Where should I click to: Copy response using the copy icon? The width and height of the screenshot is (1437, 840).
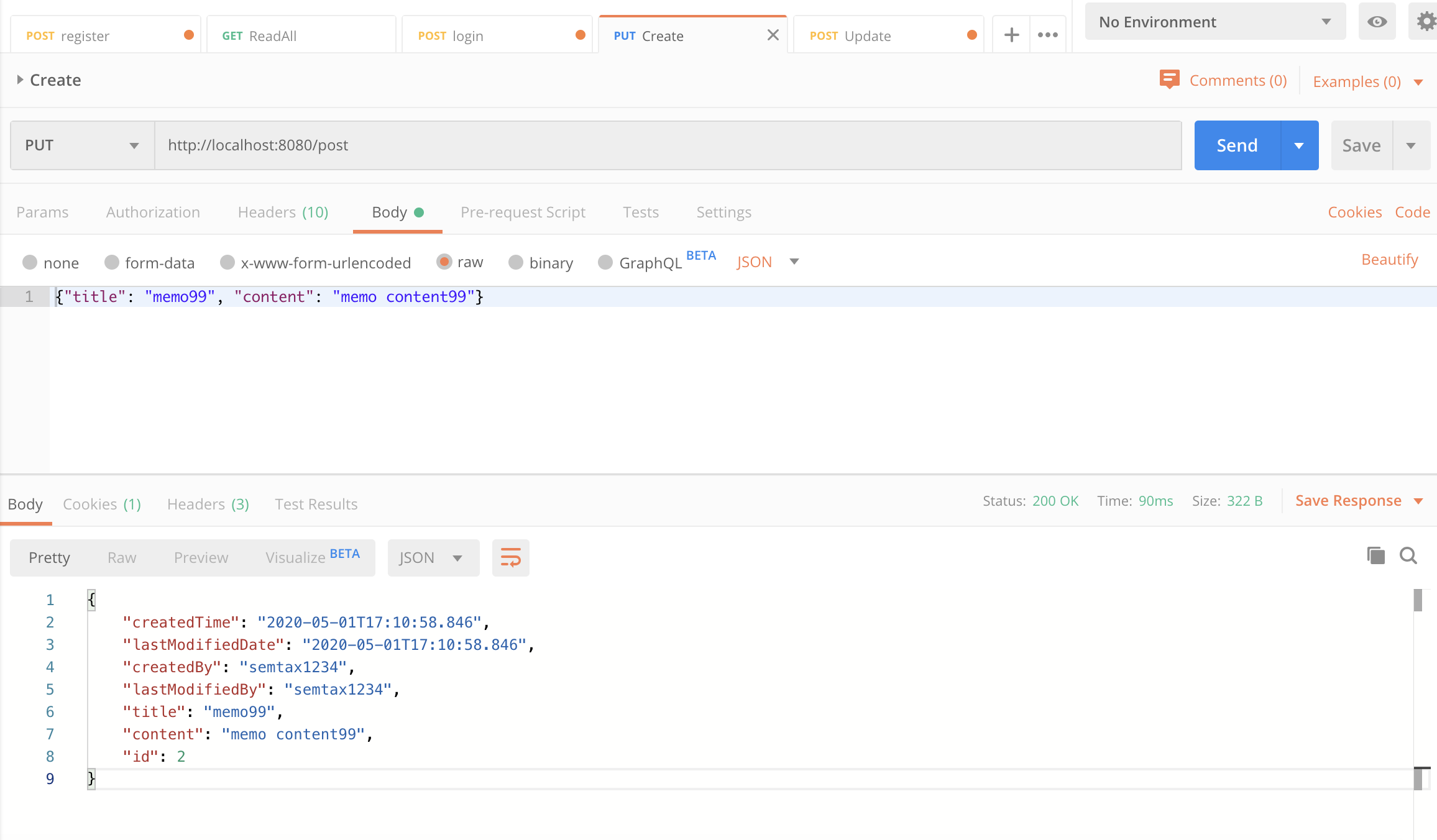(x=1375, y=555)
